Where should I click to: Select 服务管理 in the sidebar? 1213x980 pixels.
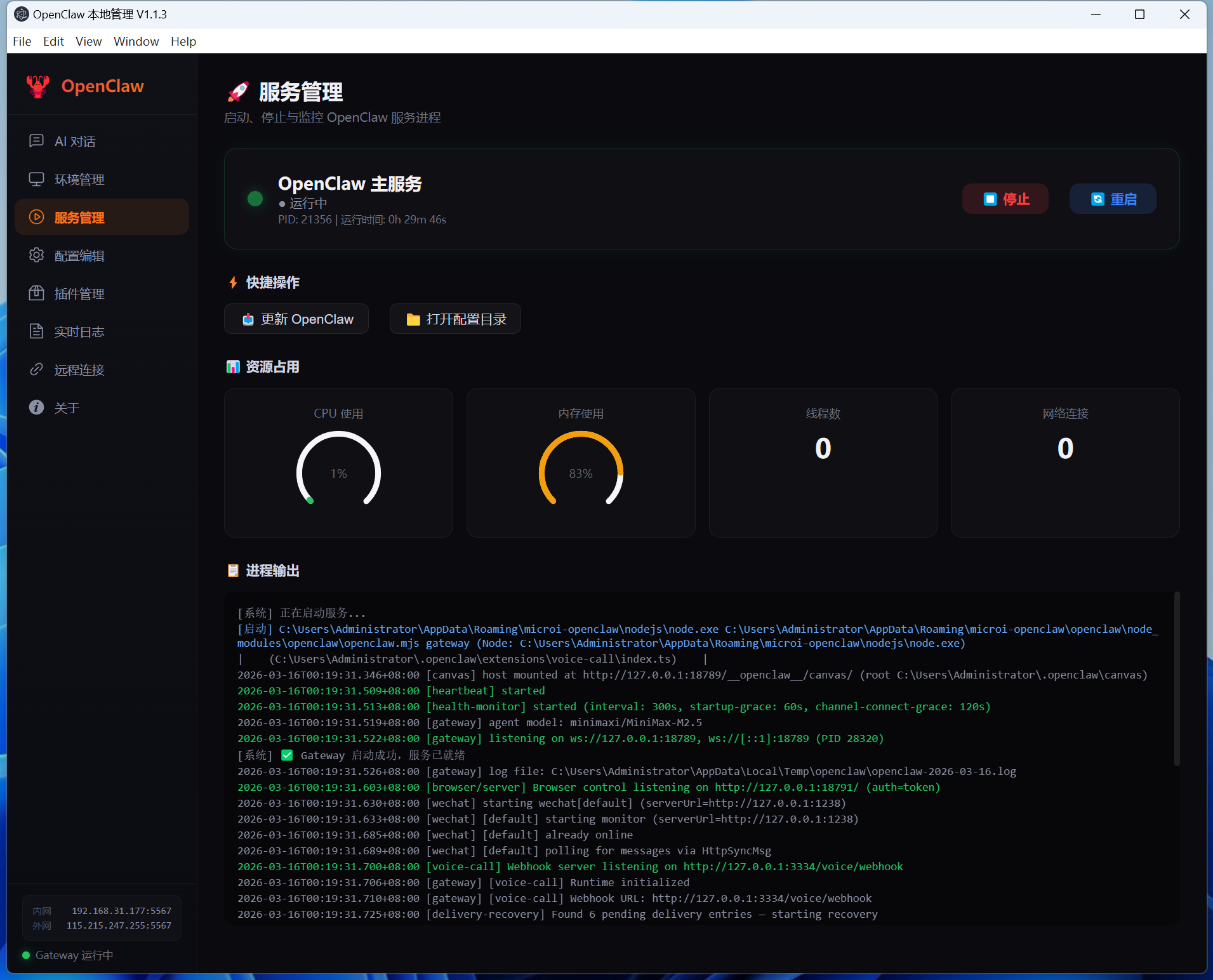102,217
